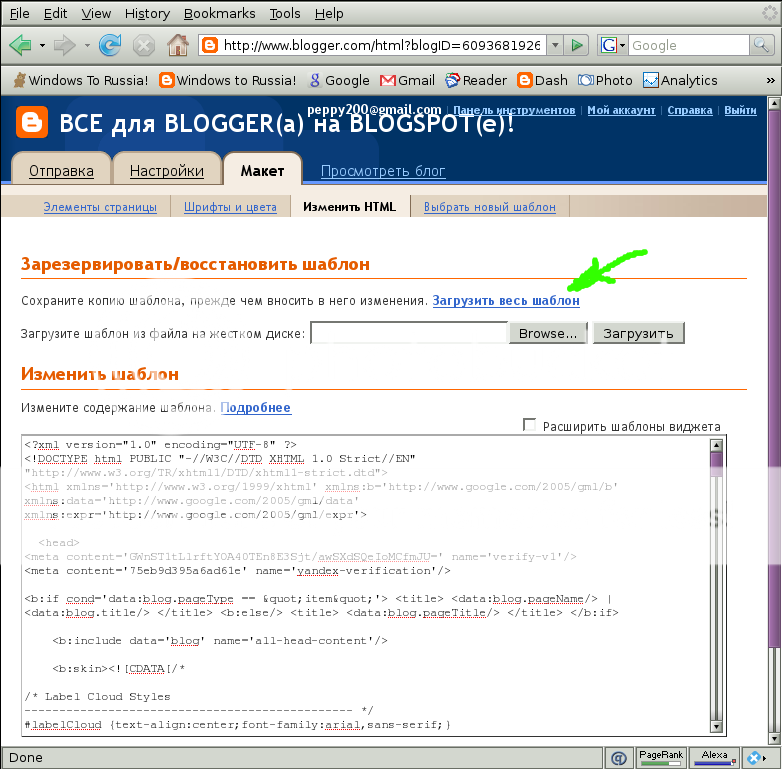Click Выйти logout link

[740, 110]
